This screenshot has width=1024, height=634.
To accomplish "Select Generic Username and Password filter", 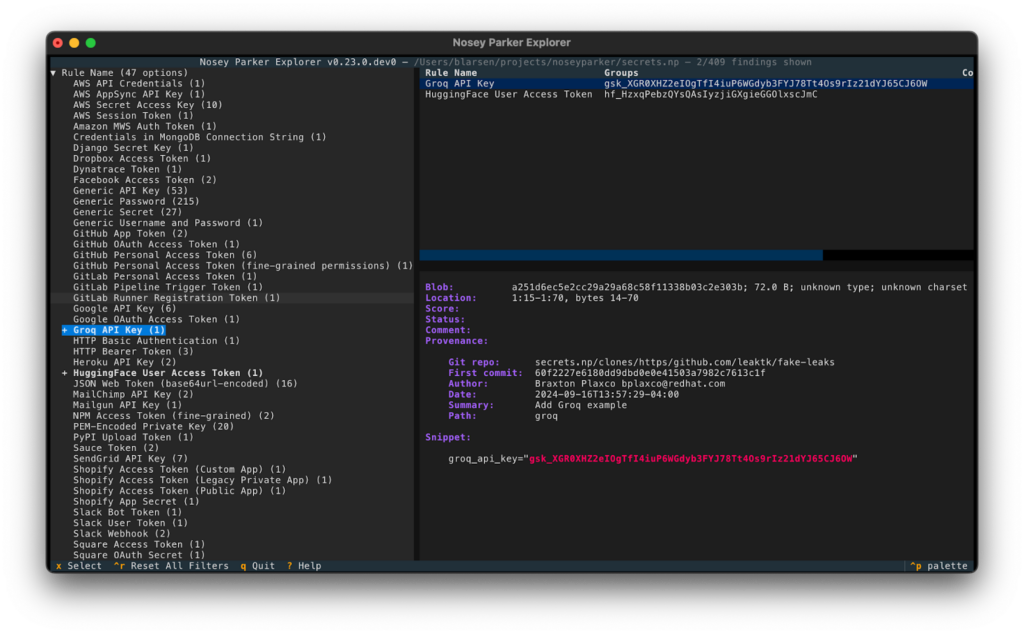I will coord(167,223).
